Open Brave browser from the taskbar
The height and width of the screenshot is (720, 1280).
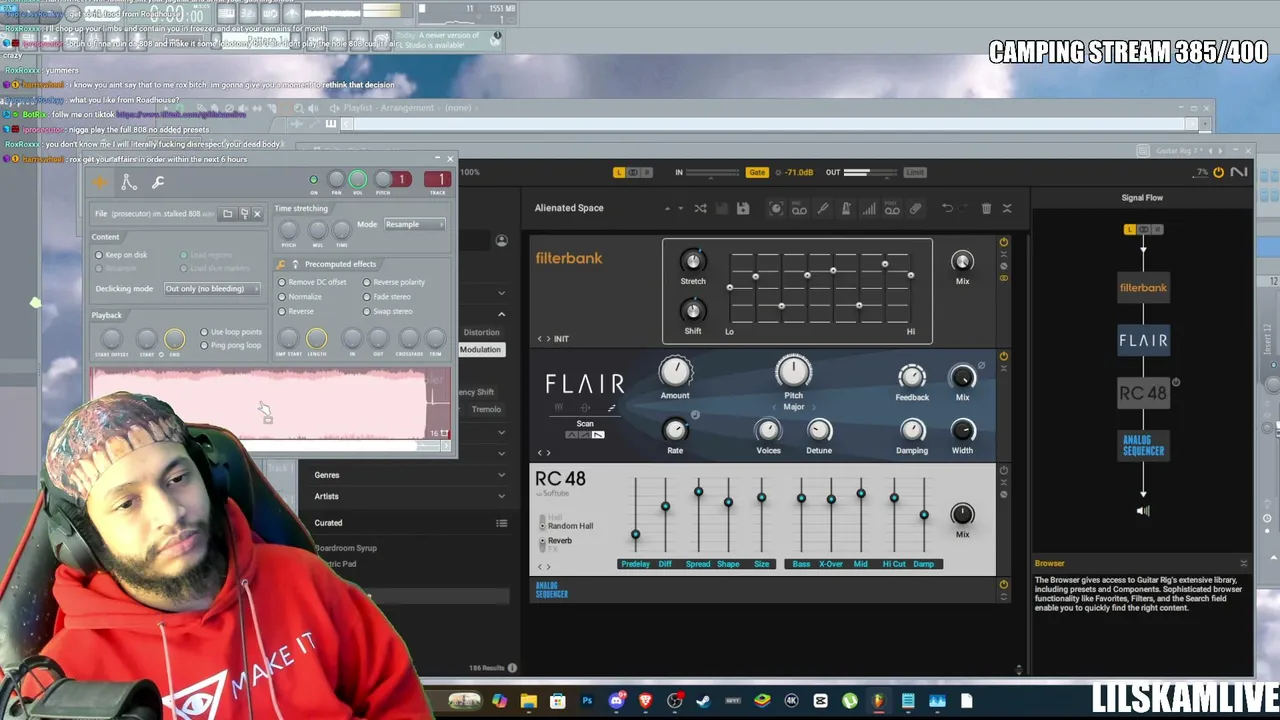[645, 701]
